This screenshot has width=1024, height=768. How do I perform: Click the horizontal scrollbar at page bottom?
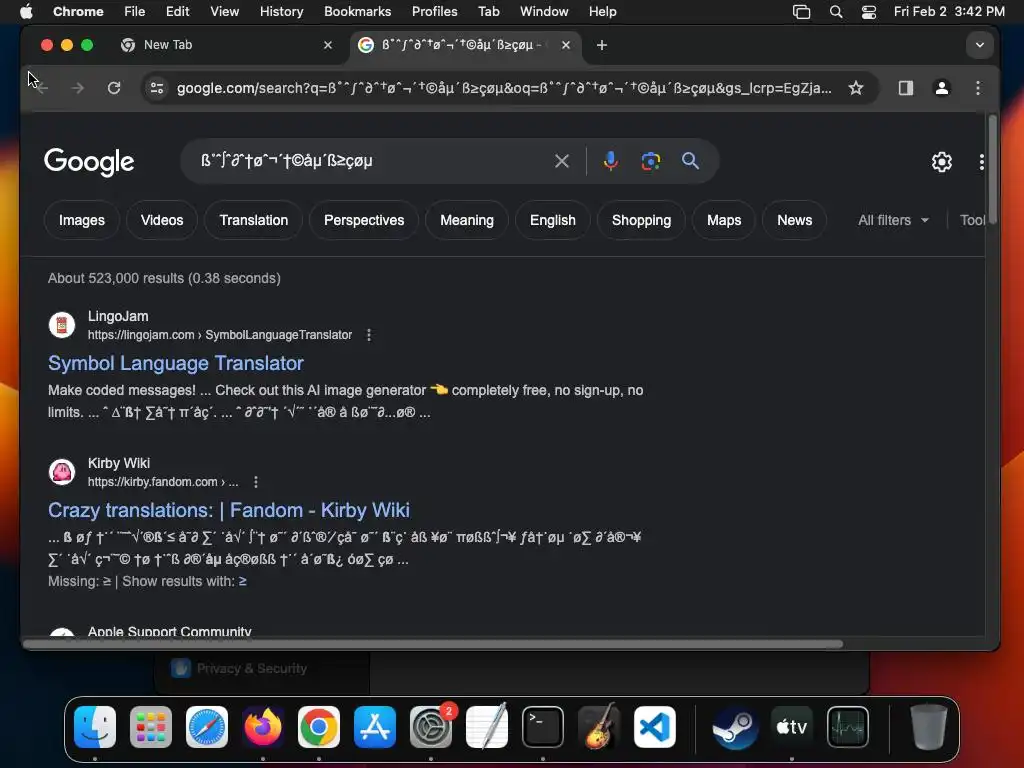point(433,644)
